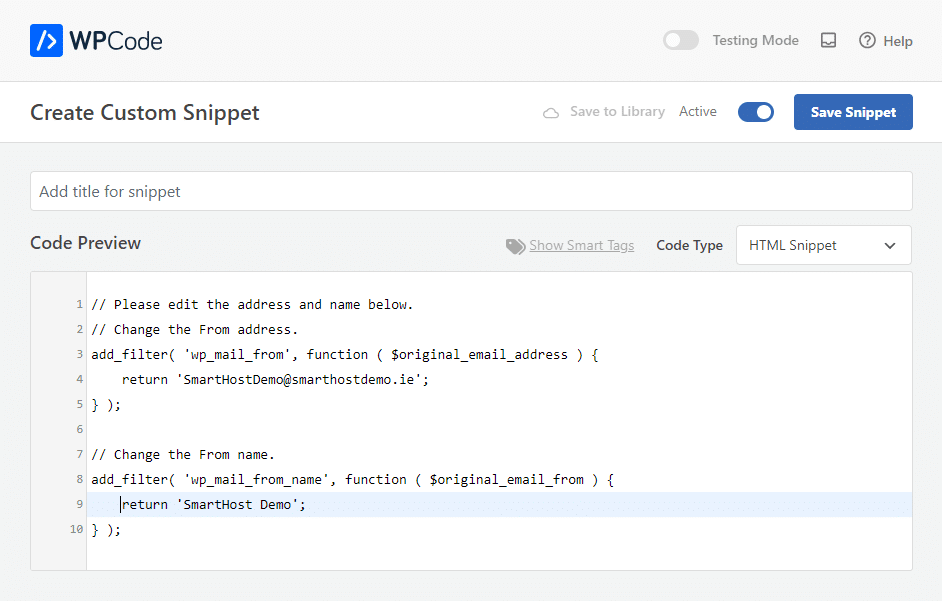
Task: Enable the Testing Mode switch
Action: (681, 40)
